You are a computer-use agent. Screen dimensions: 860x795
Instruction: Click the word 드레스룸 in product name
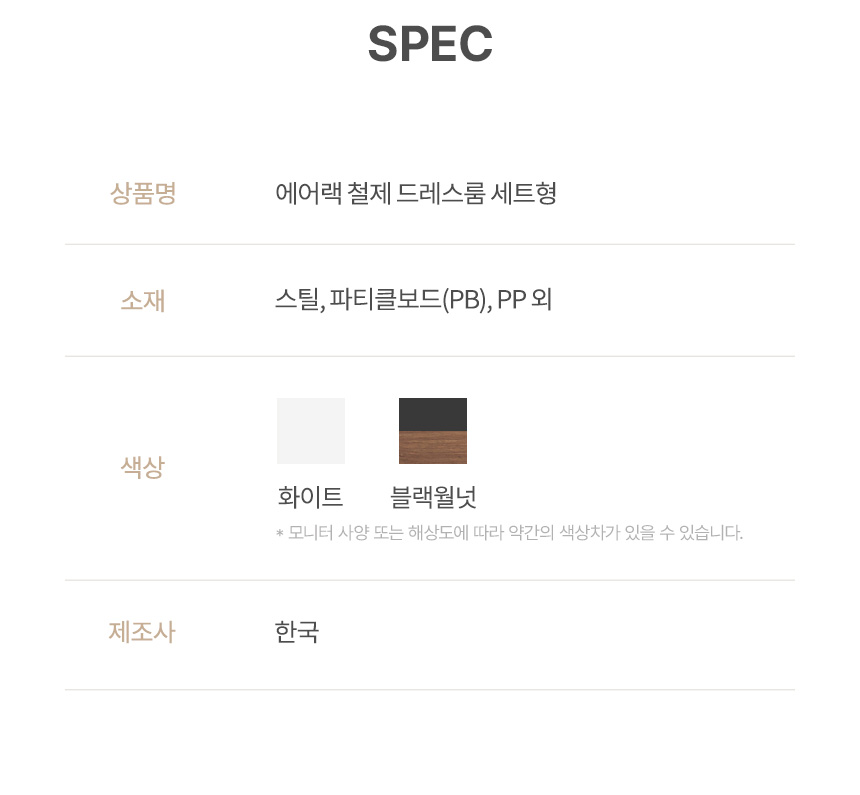pos(440,193)
